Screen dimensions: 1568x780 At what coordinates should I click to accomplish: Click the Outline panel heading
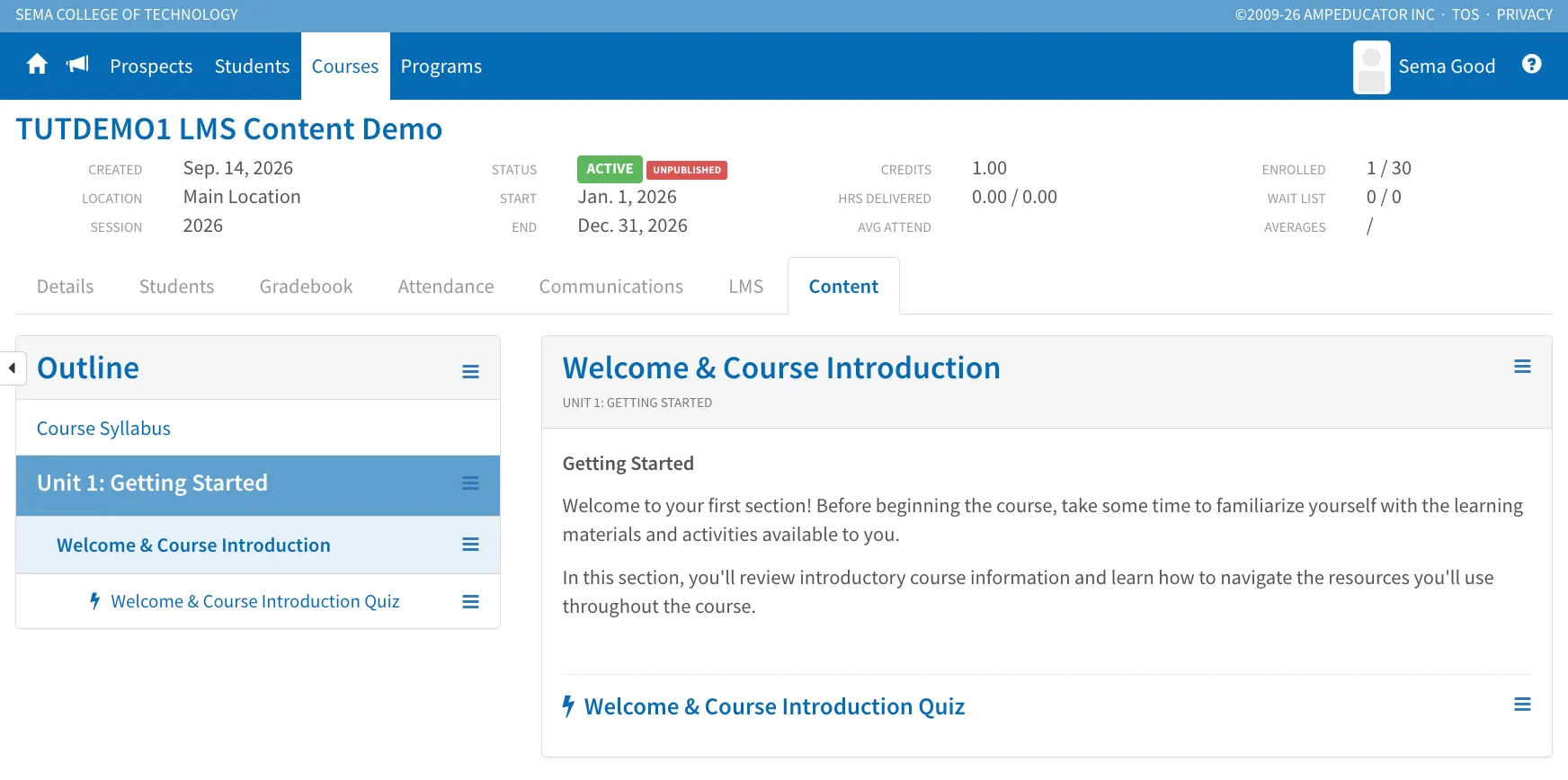click(x=88, y=368)
